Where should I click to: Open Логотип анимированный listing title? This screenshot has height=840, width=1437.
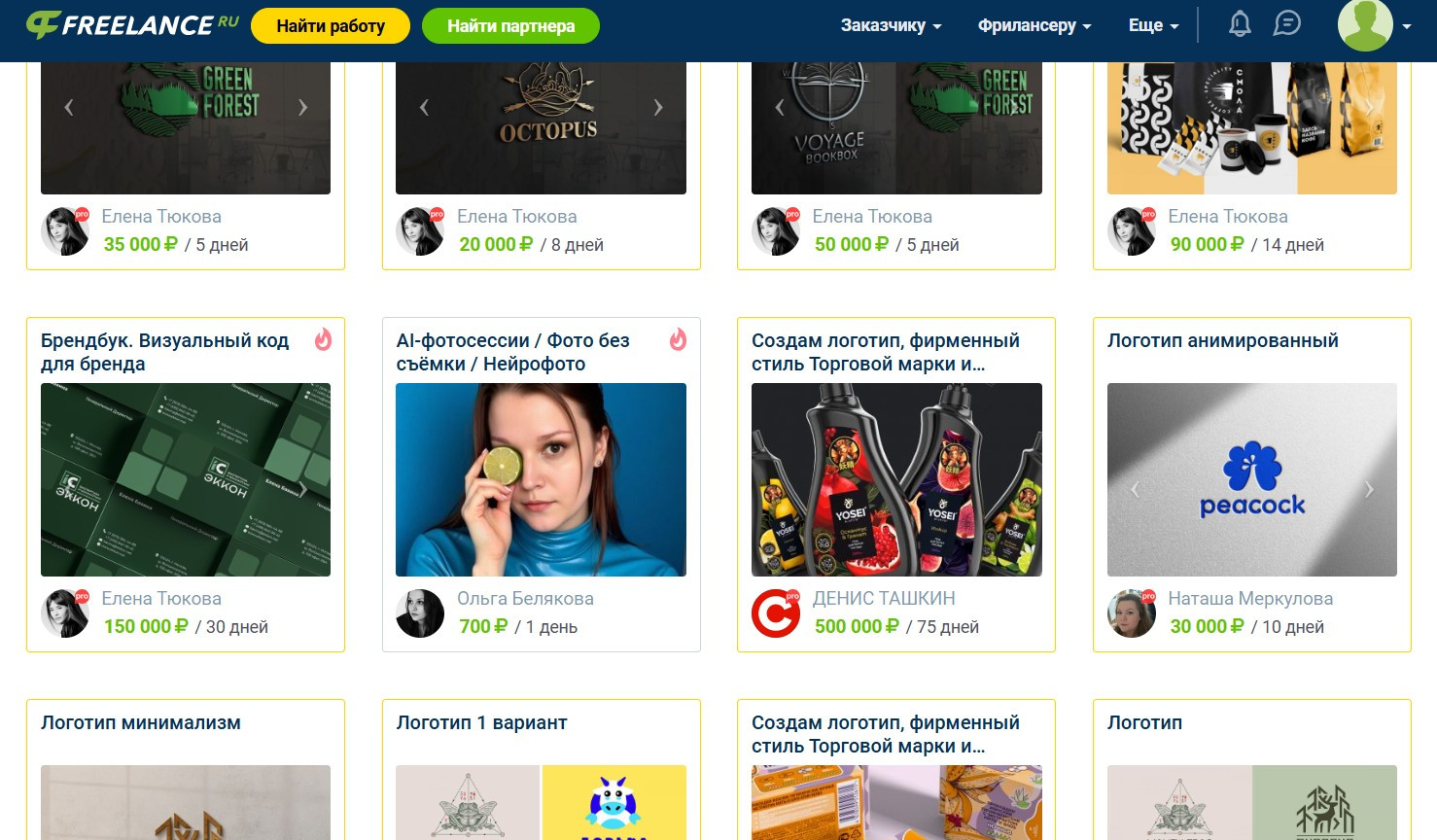coord(1222,340)
